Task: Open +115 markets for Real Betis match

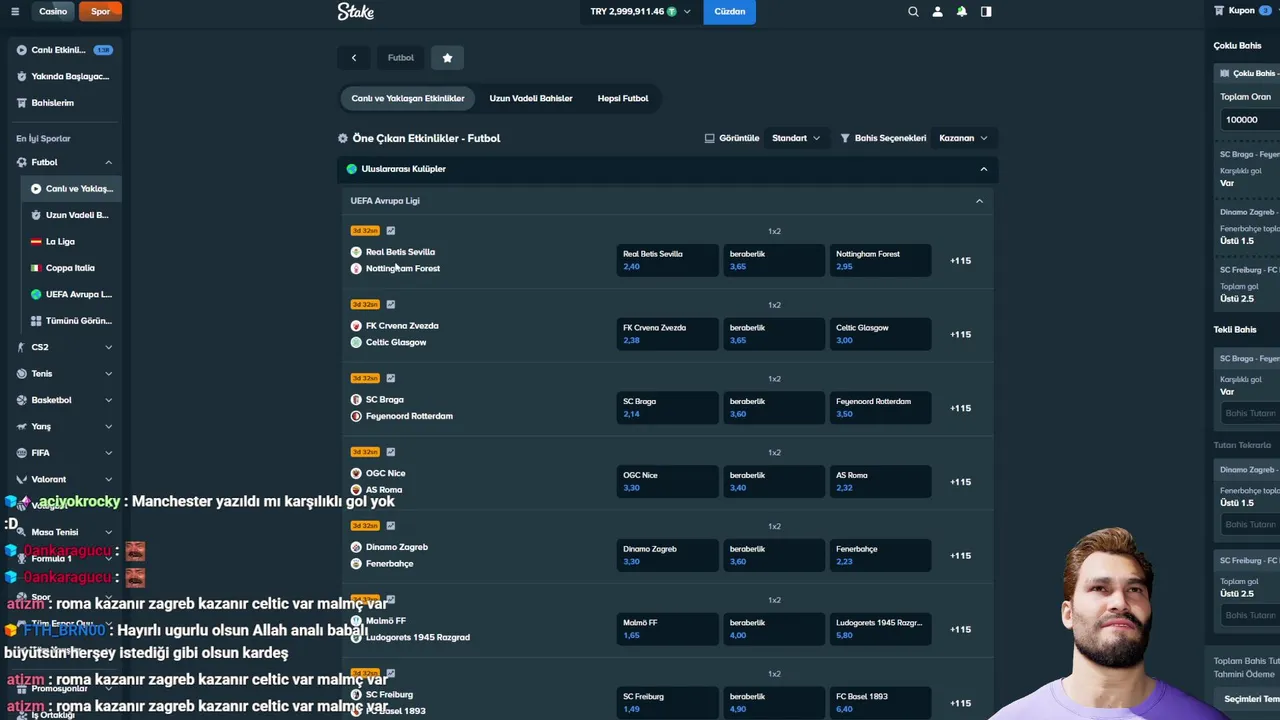Action: [x=961, y=261]
